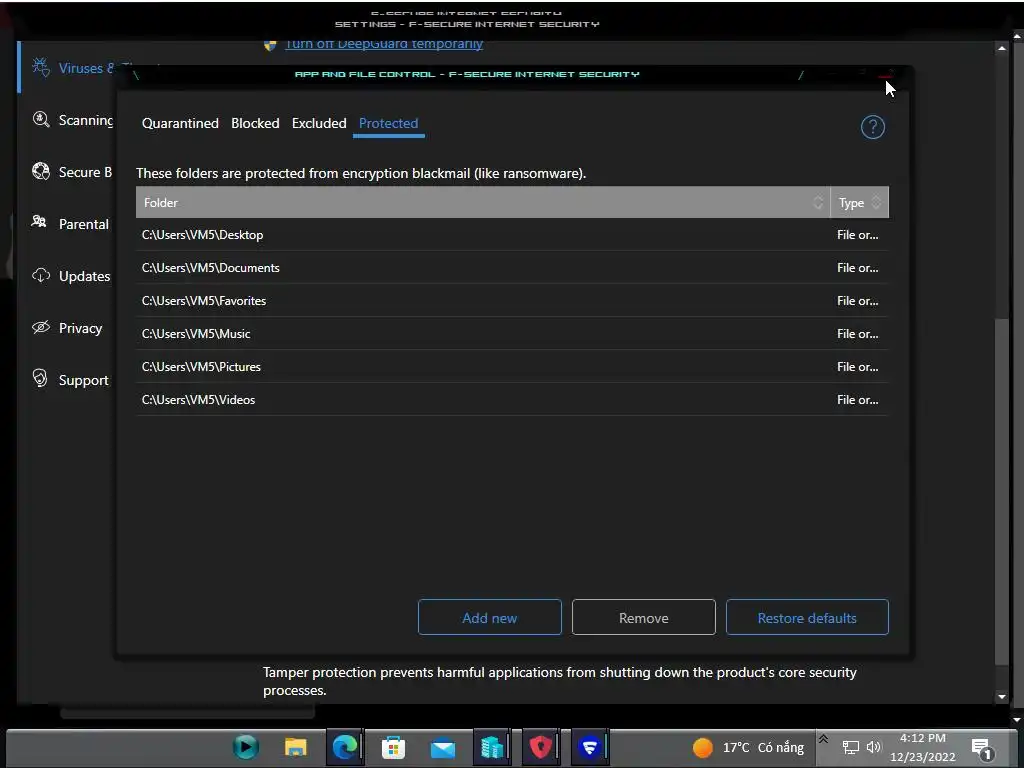Sort list by Type column header
The width and height of the screenshot is (1024, 768).
pos(859,202)
